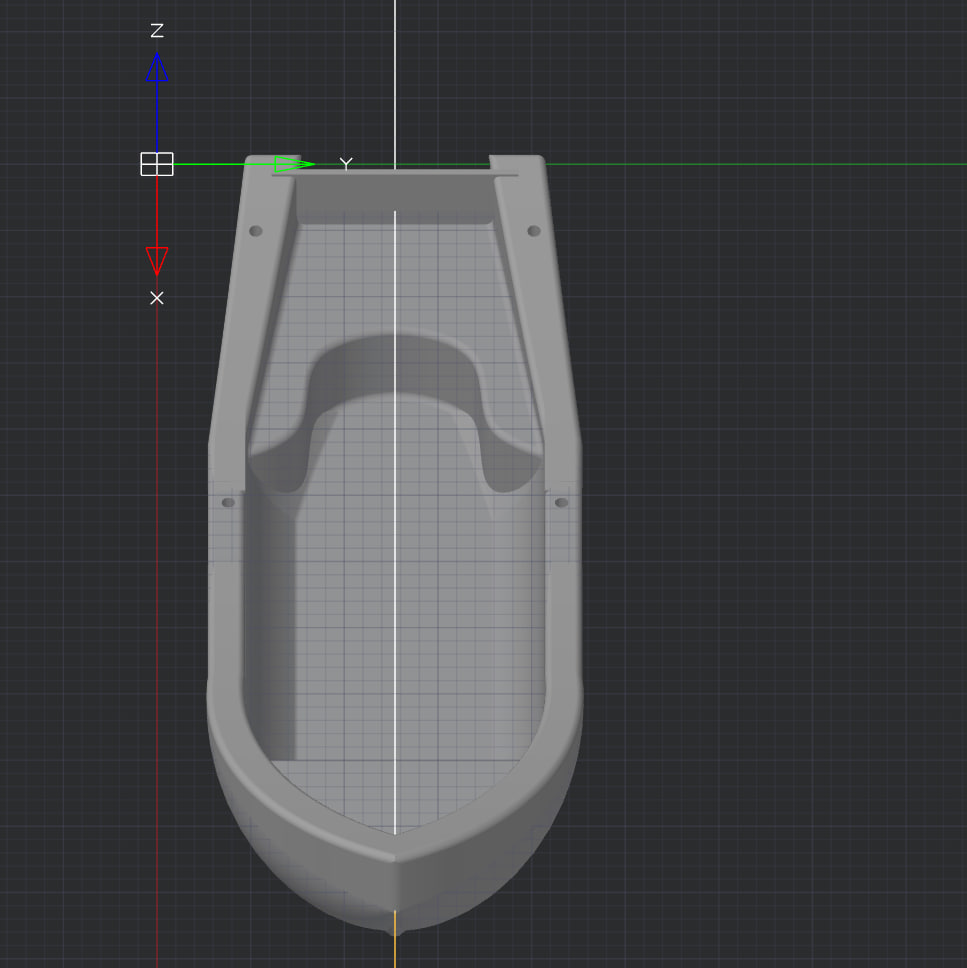Click the Y axis label
This screenshot has width=967, height=968.
(x=346, y=163)
